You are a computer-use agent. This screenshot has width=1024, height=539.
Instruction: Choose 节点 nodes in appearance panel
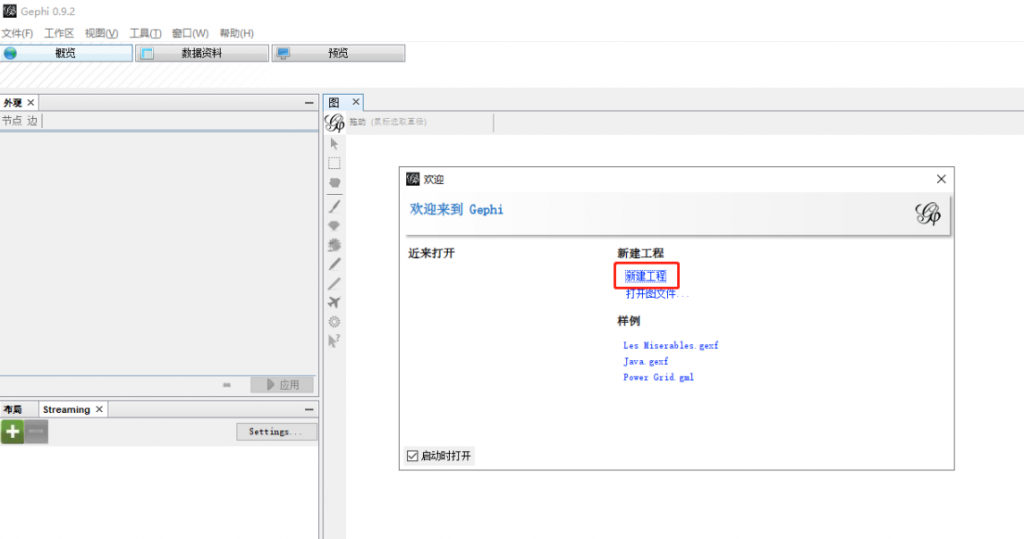[12, 120]
